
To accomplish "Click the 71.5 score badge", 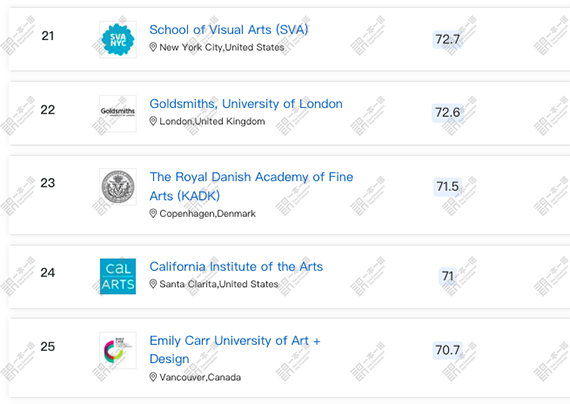I will tap(447, 187).
